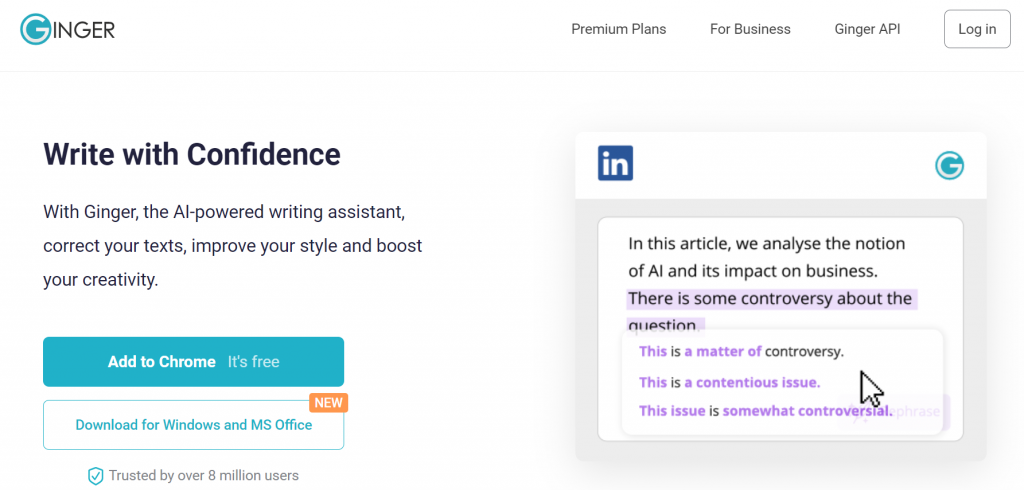Go to Ginger API page
1024x490 pixels.
pyautogui.click(x=867, y=29)
